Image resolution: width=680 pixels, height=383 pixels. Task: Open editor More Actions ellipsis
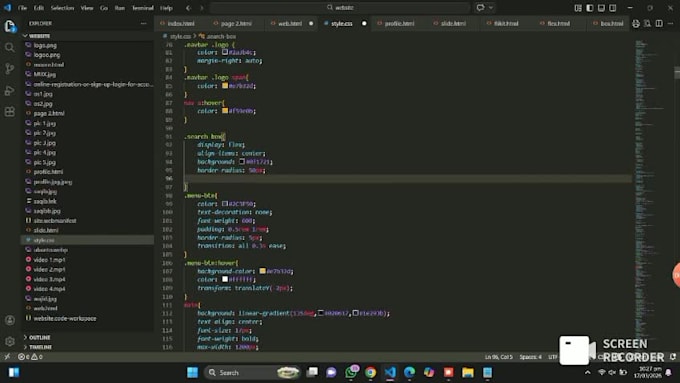[670, 23]
